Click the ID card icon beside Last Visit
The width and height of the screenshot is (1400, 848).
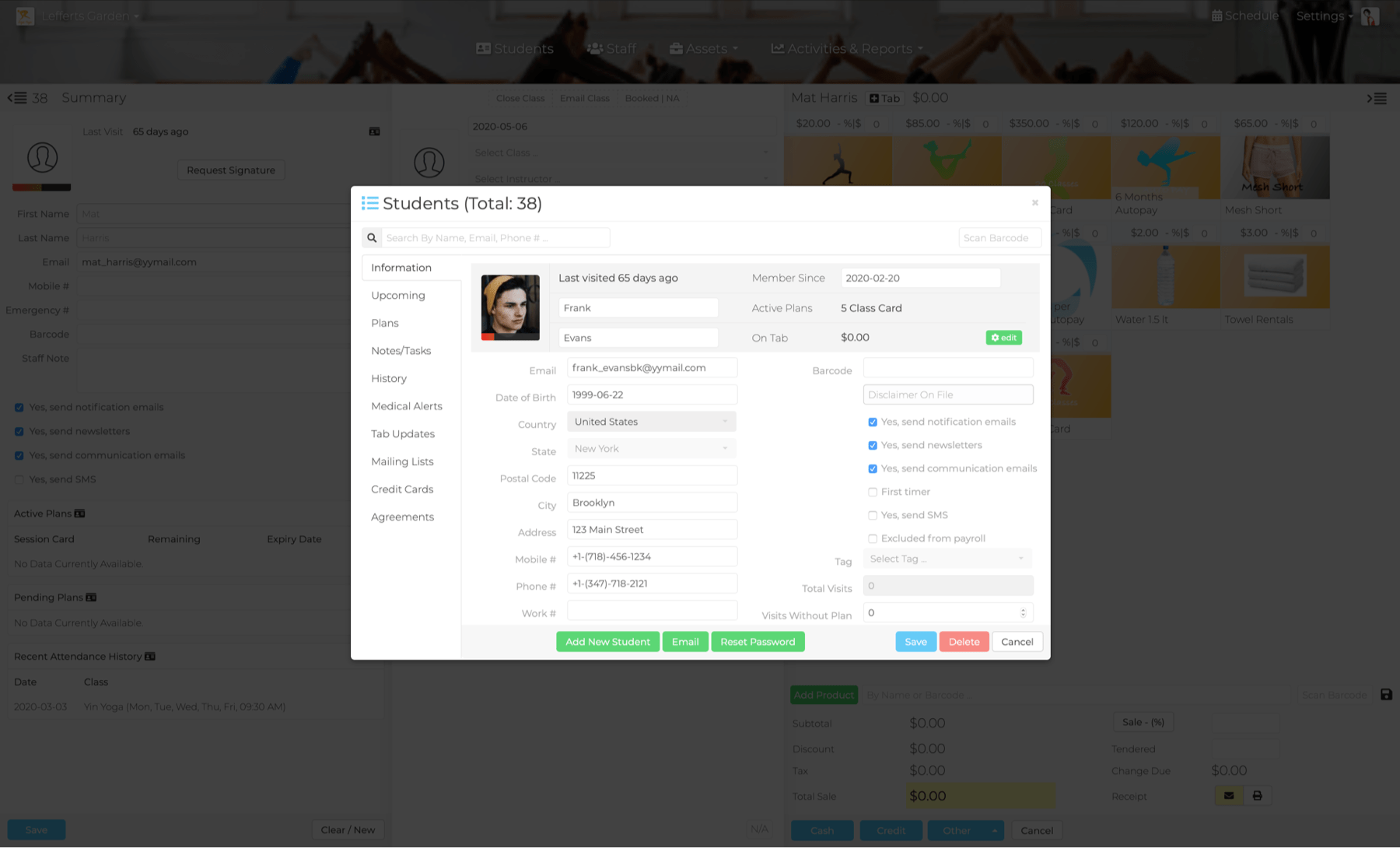pyautogui.click(x=374, y=131)
